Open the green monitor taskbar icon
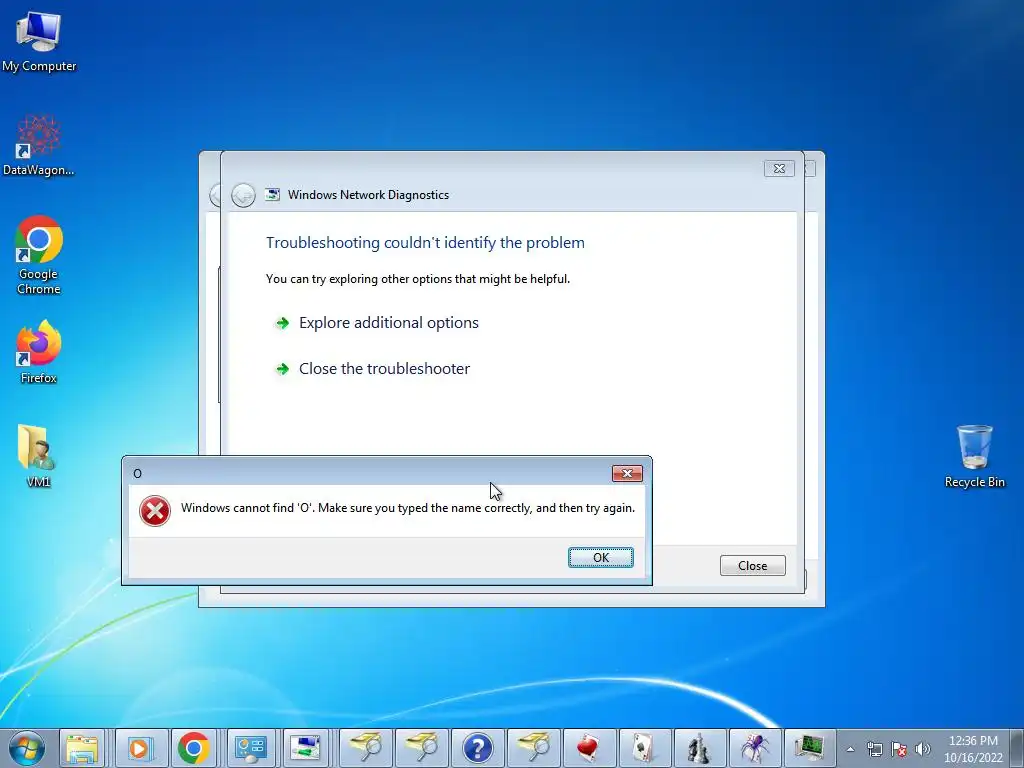Image resolution: width=1024 pixels, height=768 pixels. click(x=810, y=748)
